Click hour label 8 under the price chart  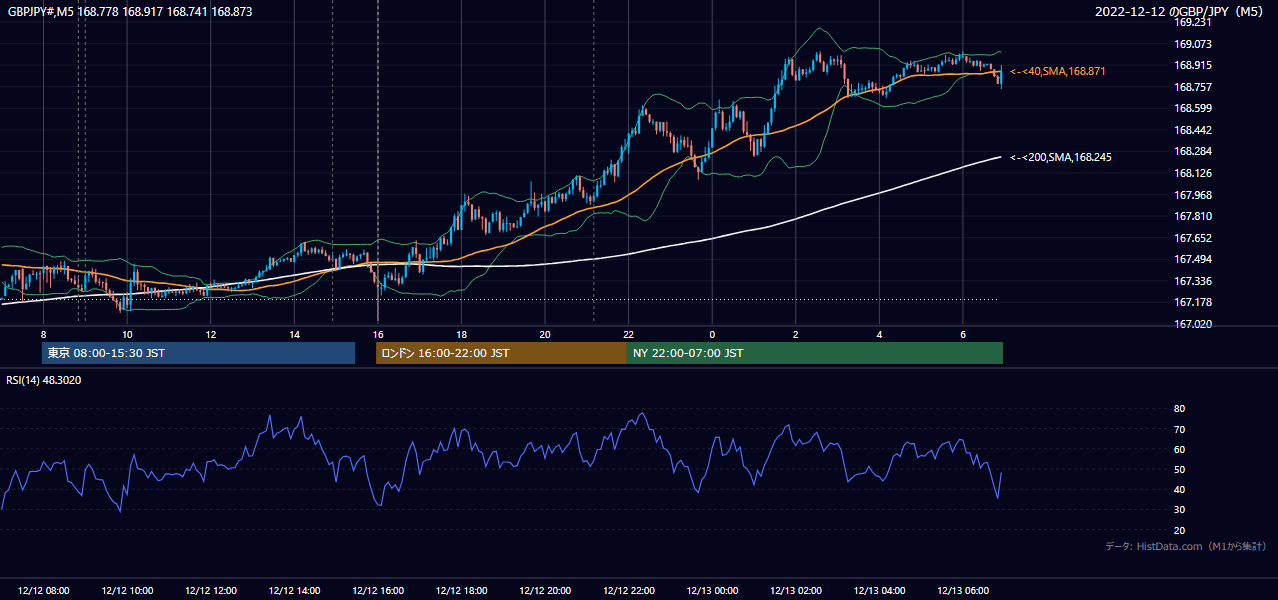(x=43, y=334)
